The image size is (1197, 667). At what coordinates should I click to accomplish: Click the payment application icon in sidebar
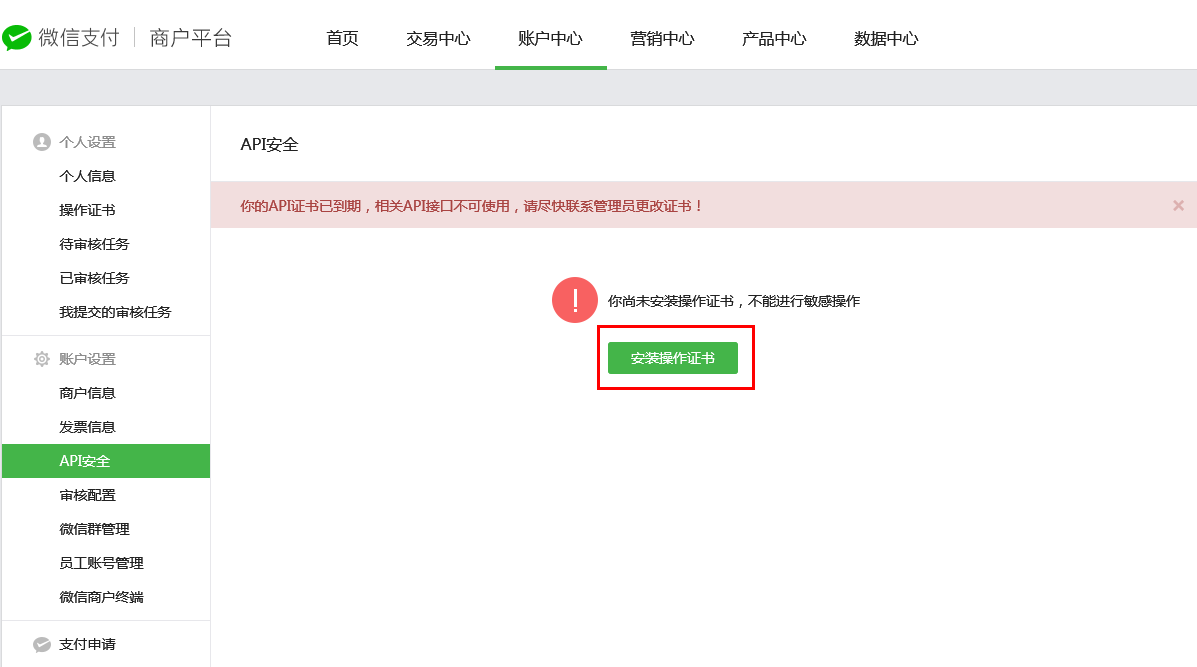[x=41, y=645]
